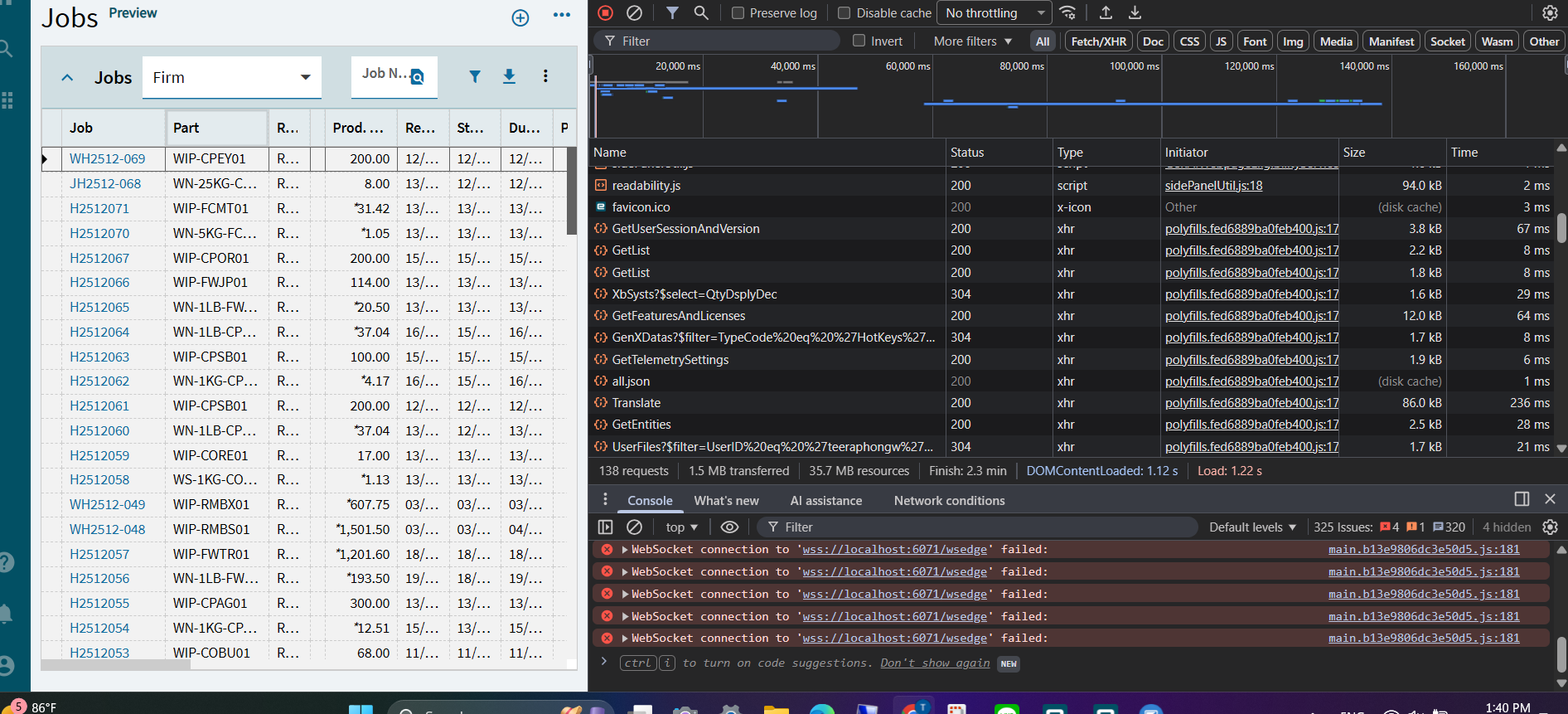The width and height of the screenshot is (1568, 714).
Task: Toggle the Invert filter checkbox
Action: 859,41
